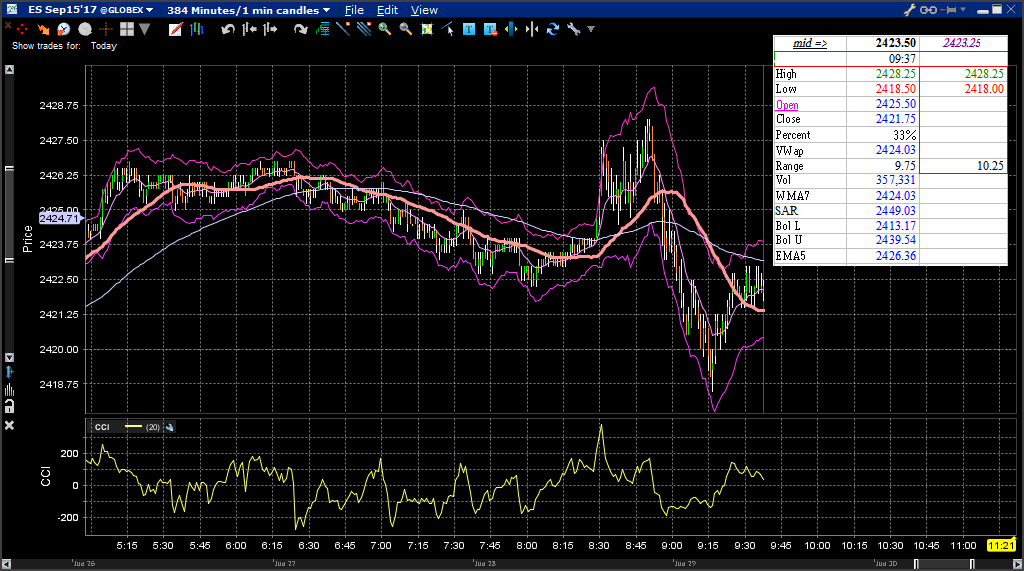Viewport: 1024px width, 571px height.
Task: Select the line pointer cursor tool
Action: click(447, 29)
